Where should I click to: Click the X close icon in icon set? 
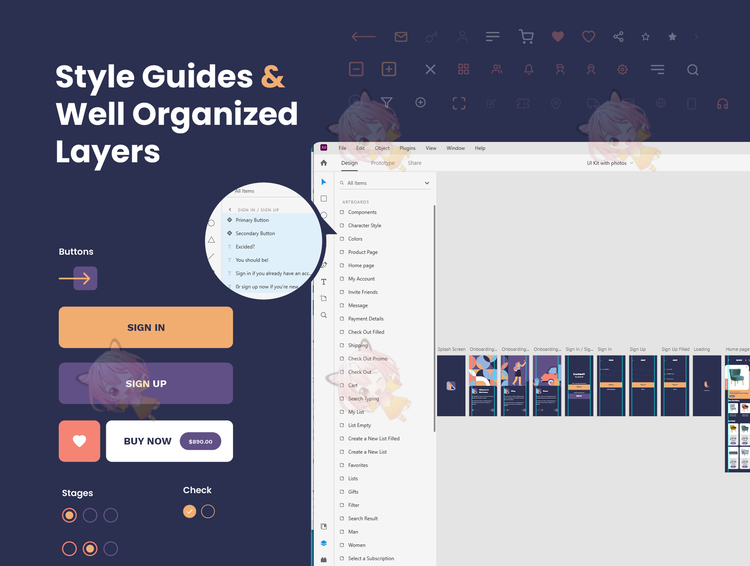pos(430,69)
